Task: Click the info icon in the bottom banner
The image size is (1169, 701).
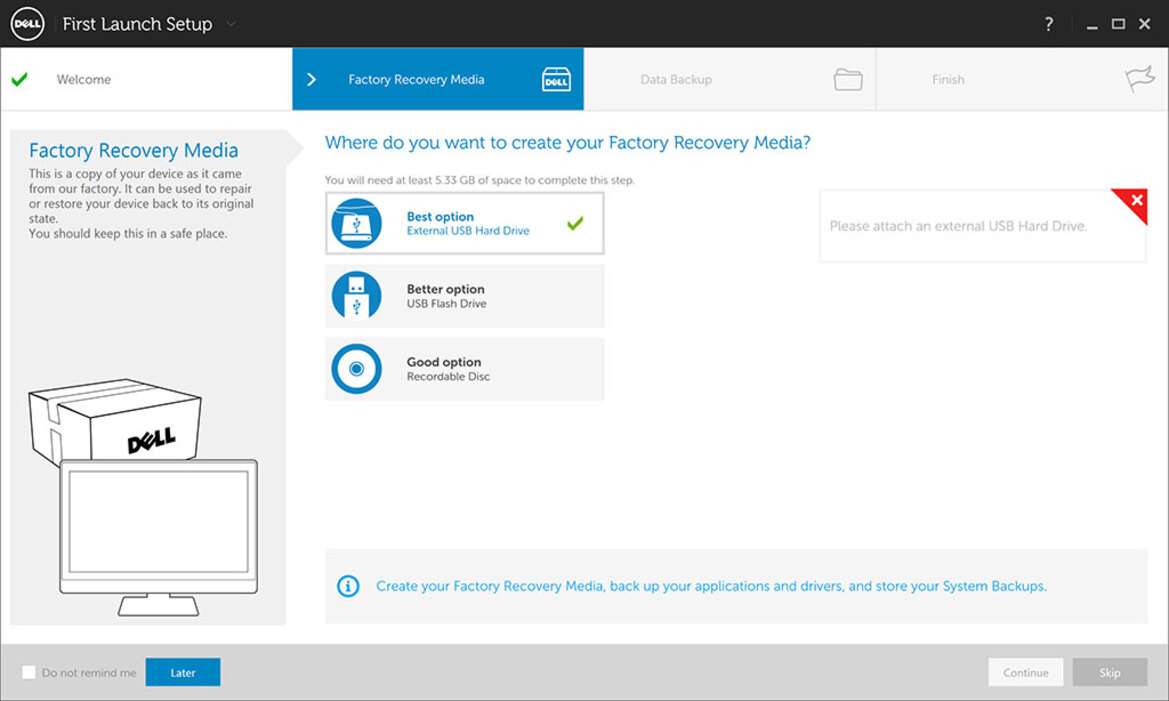Action: pos(348,586)
